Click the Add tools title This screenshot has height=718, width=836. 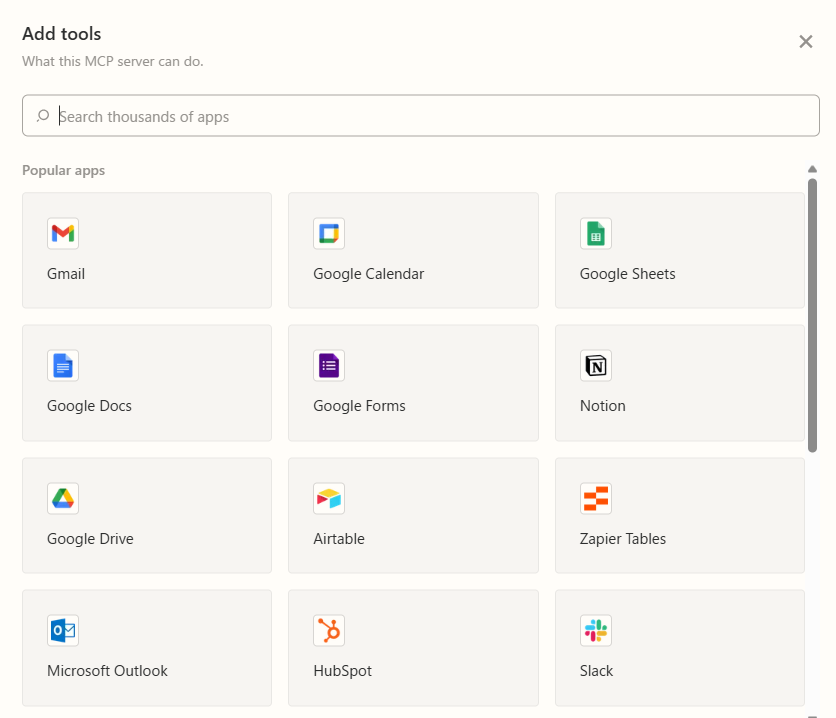tap(61, 34)
